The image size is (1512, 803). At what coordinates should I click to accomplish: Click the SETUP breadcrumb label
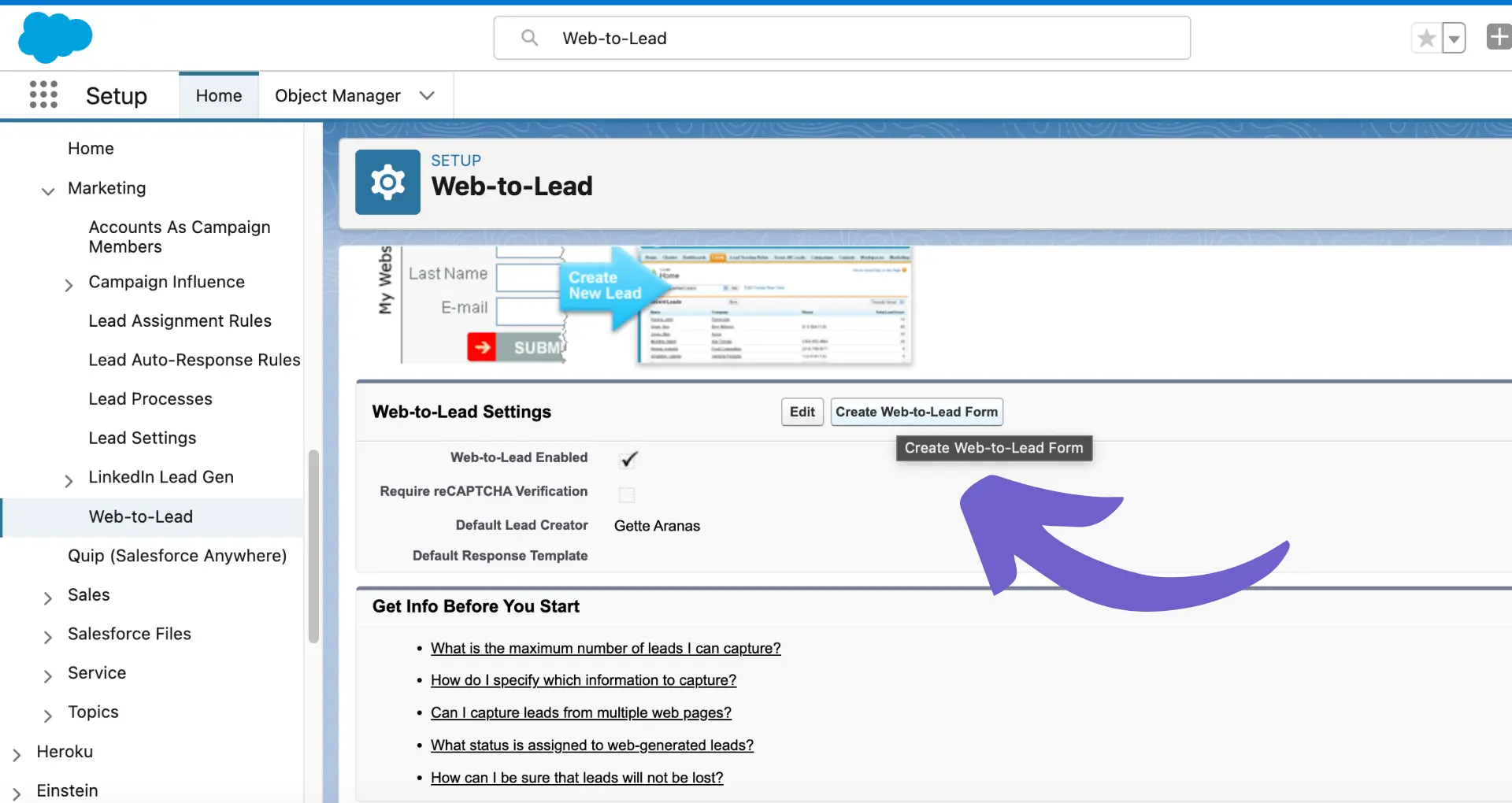[x=456, y=161]
